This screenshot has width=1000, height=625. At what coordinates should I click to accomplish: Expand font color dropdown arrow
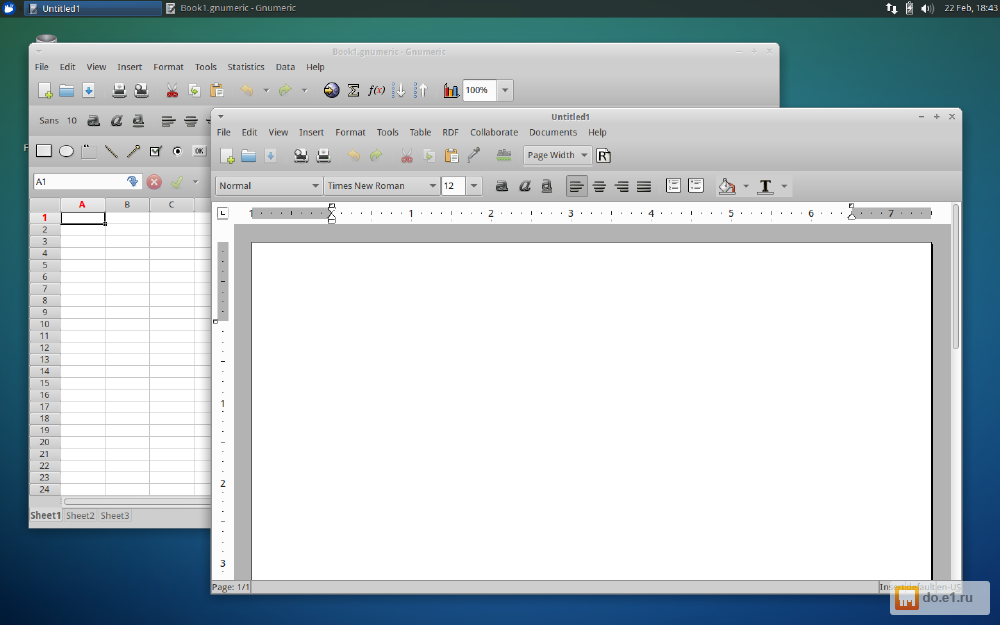[784, 186]
